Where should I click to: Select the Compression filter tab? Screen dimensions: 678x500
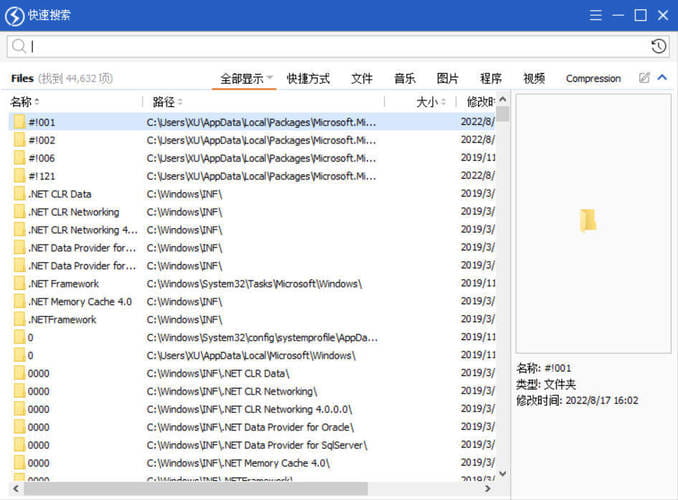pyautogui.click(x=593, y=78)
